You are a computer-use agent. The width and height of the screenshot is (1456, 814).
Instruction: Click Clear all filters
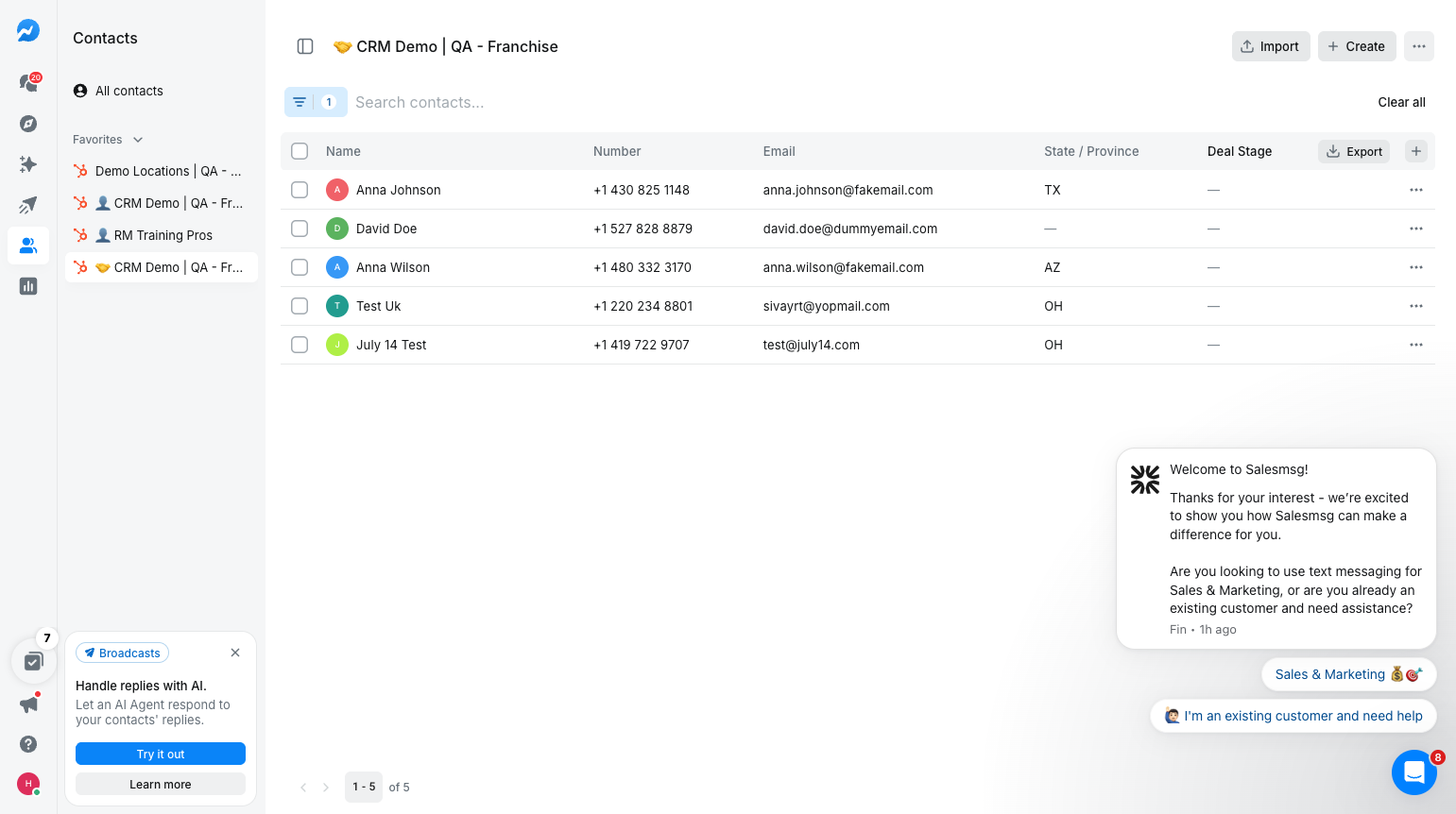pos(1401,102)
